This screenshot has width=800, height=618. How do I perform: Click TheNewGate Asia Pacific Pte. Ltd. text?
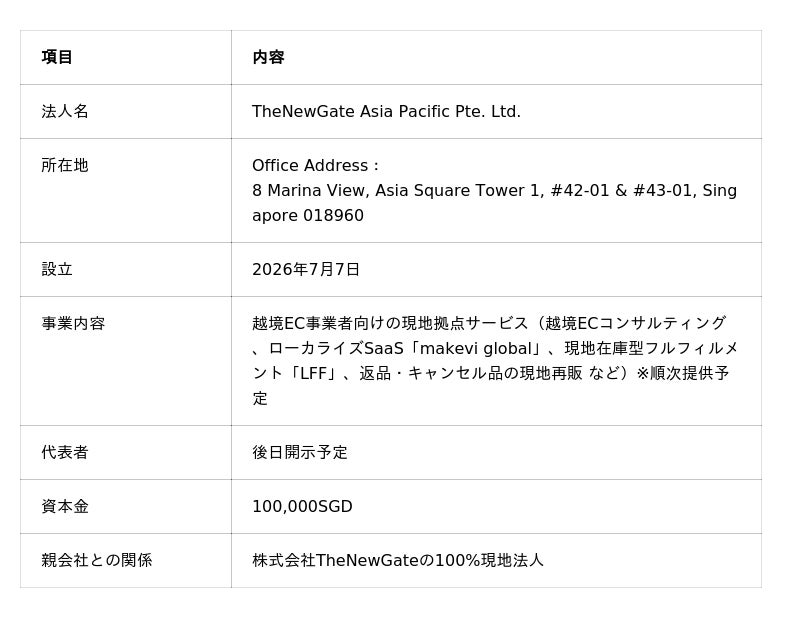386,111
